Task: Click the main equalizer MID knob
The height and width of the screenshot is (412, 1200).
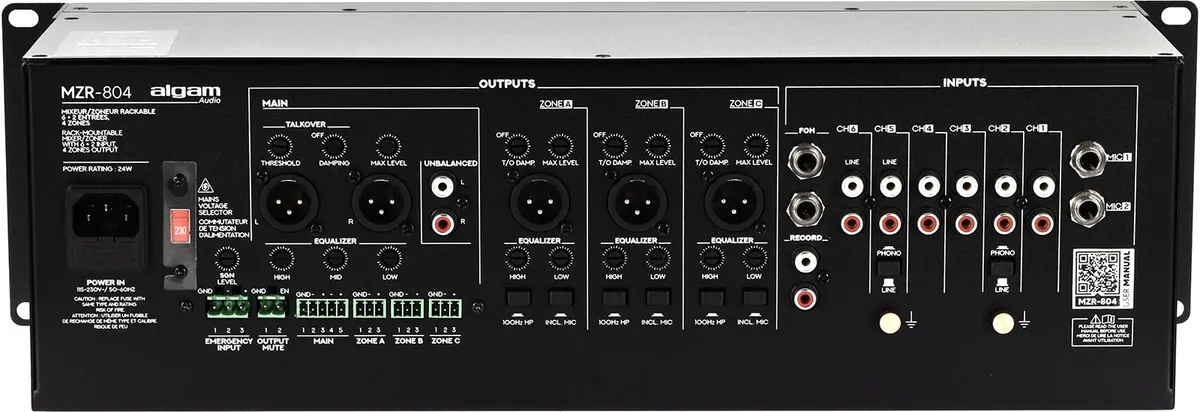Action: [x=336, y=258]
